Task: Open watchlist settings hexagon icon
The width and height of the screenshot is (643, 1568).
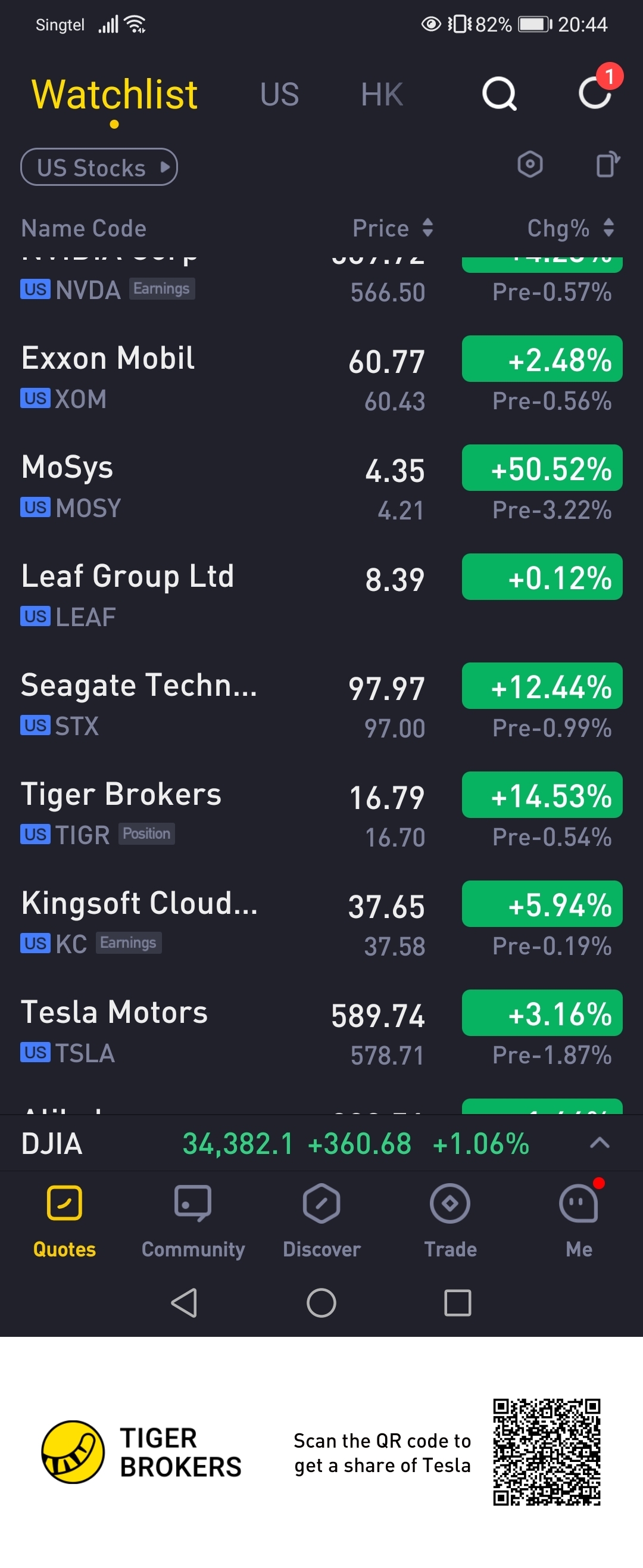Action: pyautogui.click(x=530, y=164)
